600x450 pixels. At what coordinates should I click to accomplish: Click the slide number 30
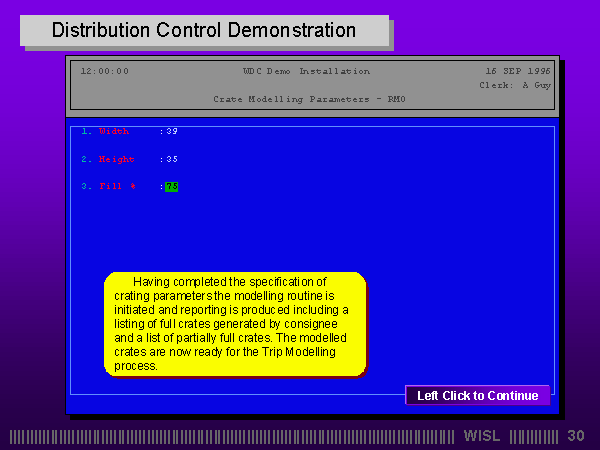tap(576, 436)
